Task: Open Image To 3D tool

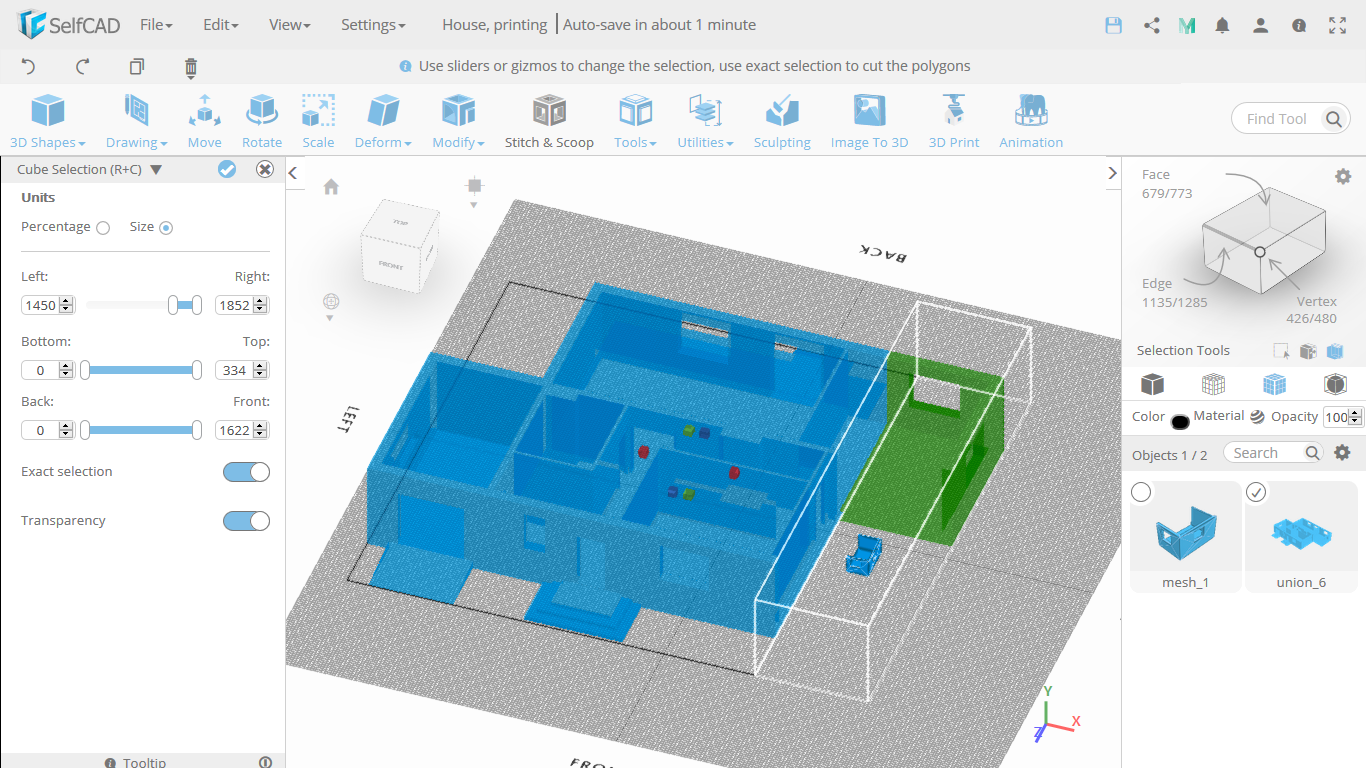Action: coord(869,121)
